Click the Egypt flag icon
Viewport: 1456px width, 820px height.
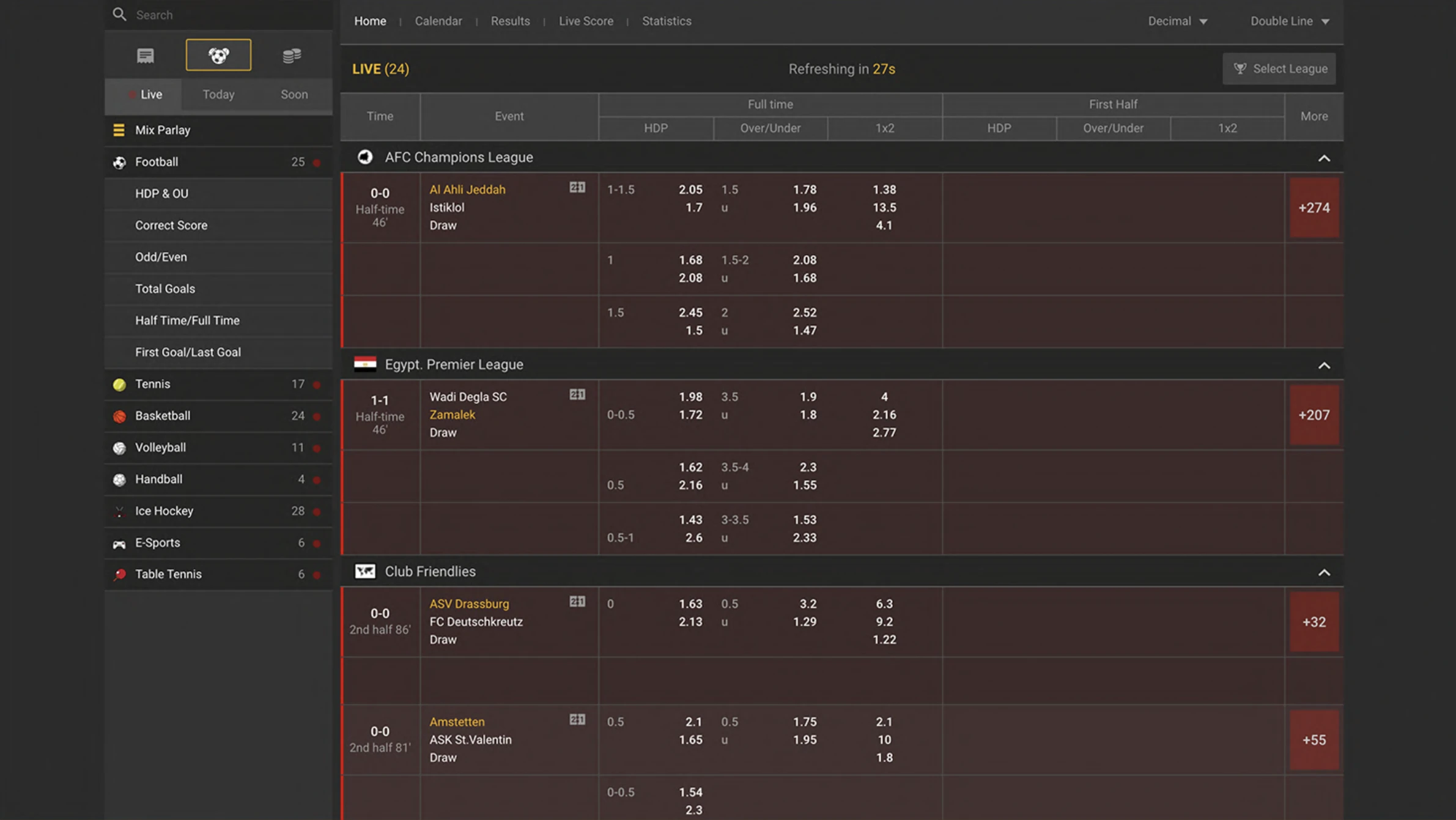point(365,364)
